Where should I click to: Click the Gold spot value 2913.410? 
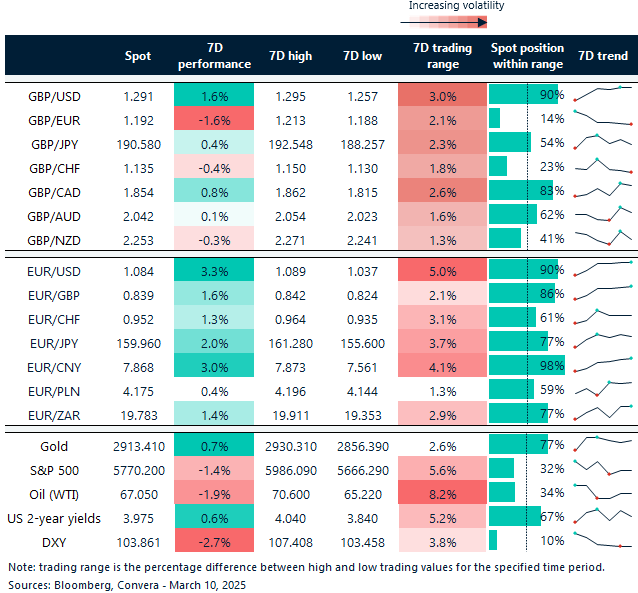click(x=139, y=446)
